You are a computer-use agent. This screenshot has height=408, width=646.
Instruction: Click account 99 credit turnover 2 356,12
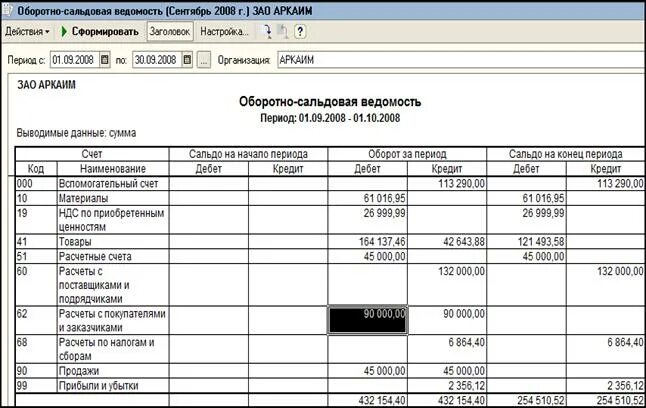point(447,386)
